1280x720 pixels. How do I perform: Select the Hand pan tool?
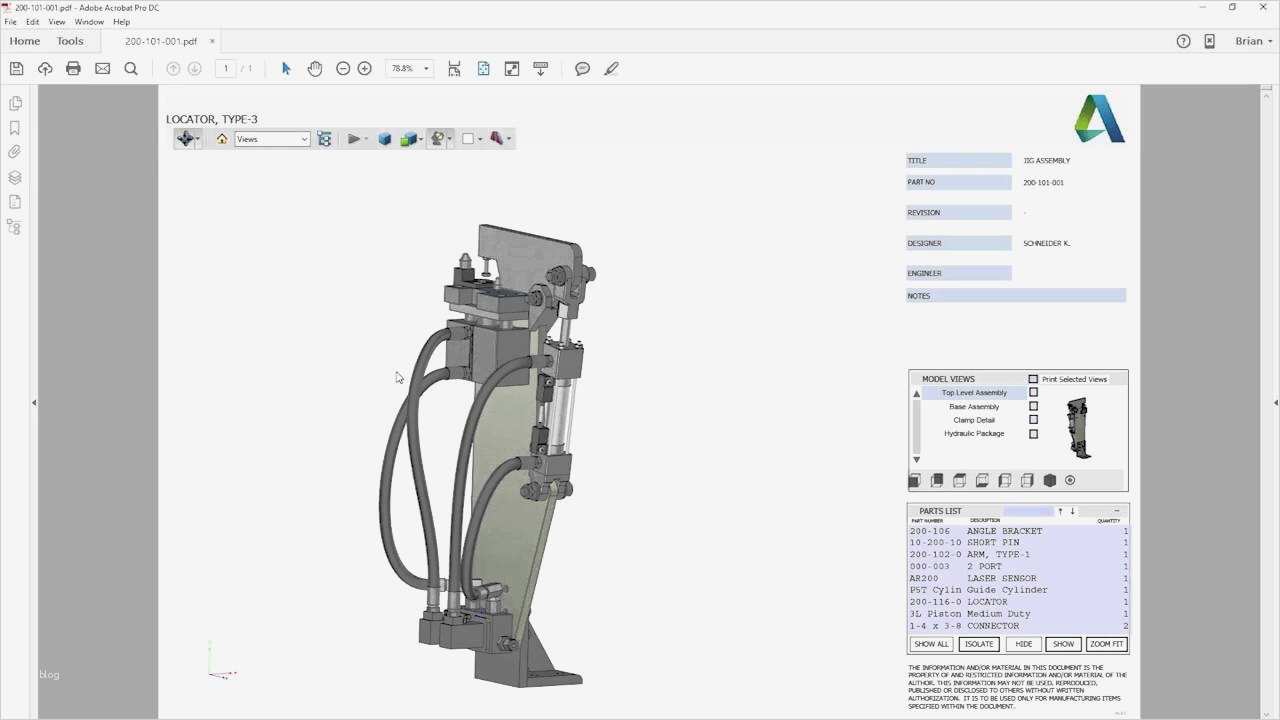(x=315, y=69)
